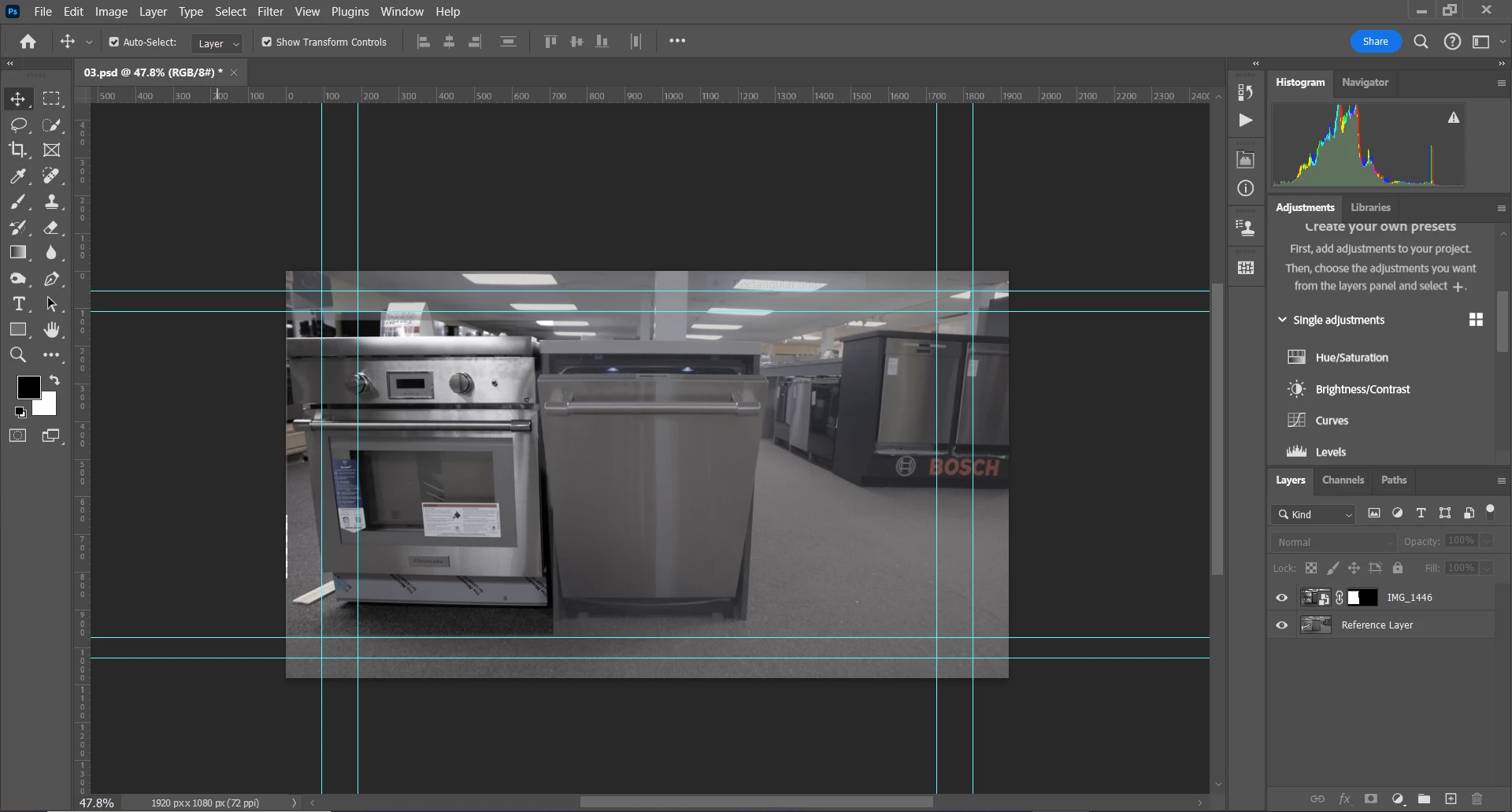
Task: Select the Zoom tool
Action: coord(17,355)
